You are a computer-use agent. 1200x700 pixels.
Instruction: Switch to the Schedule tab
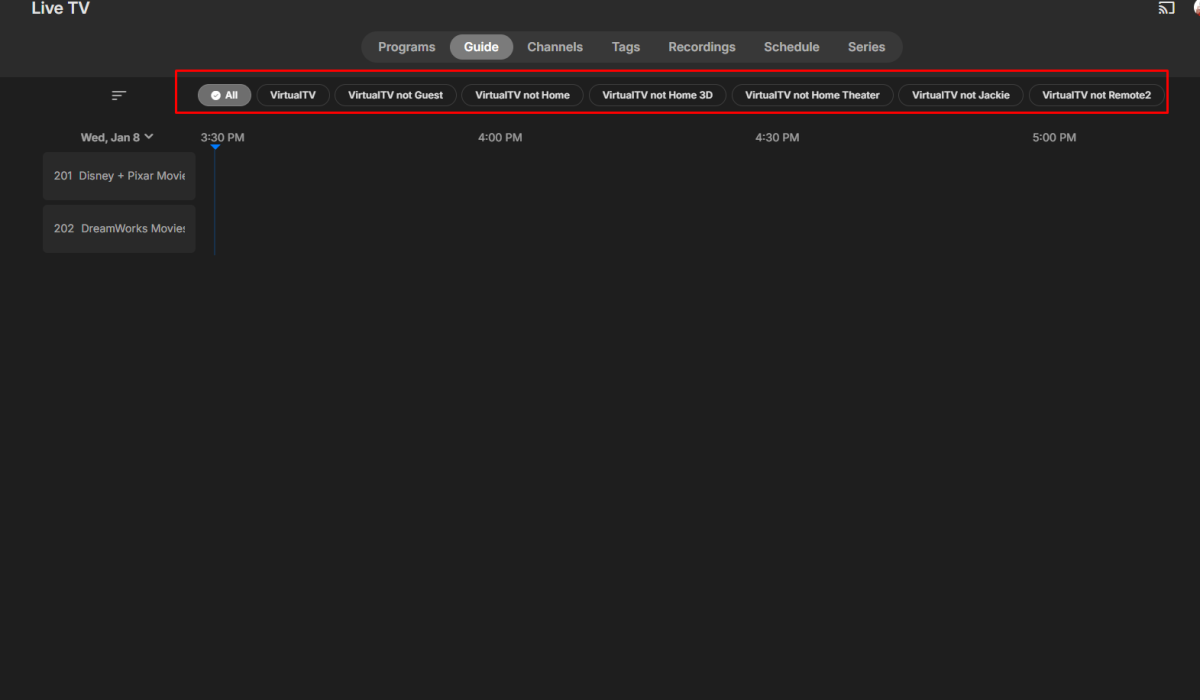[x=792, y=47]
